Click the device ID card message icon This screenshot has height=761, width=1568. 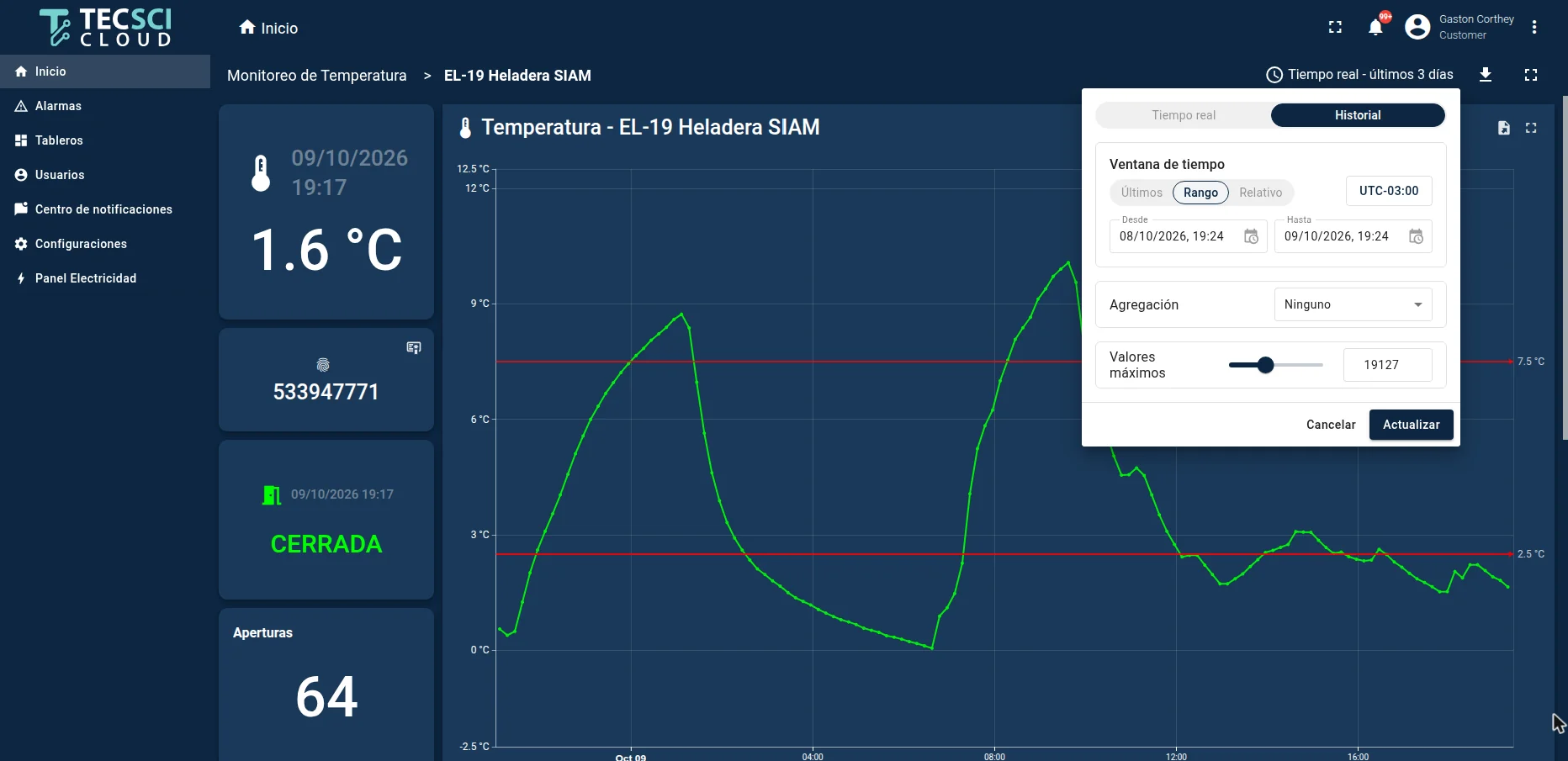414,347
